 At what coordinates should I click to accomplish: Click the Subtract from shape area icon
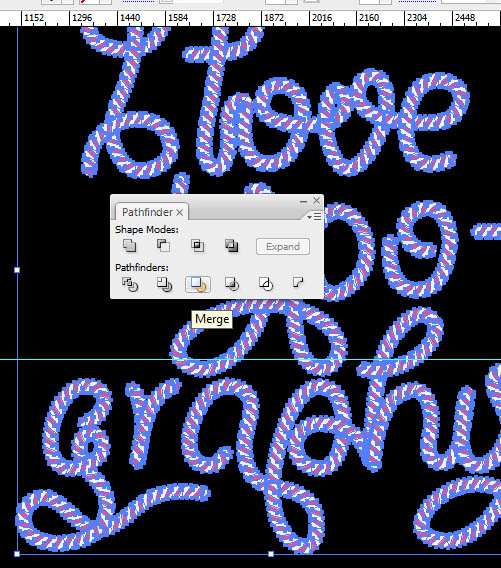click(x=163, y=246)
